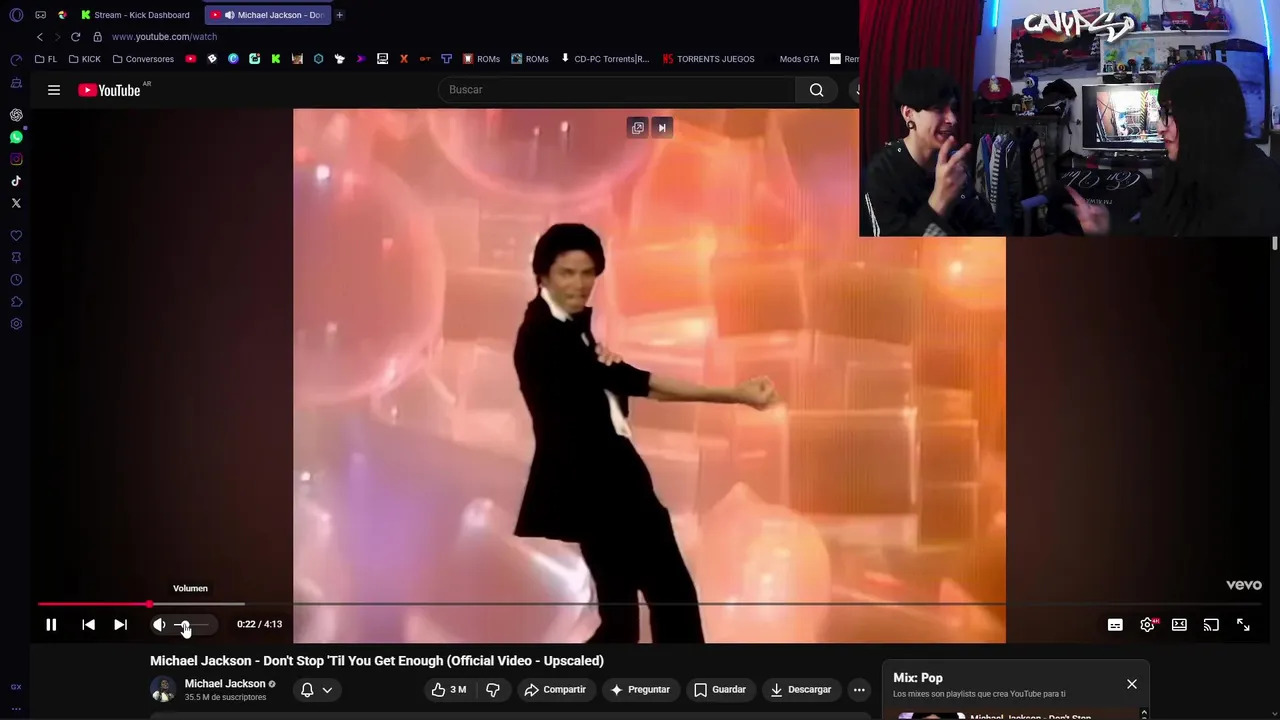This screenshot has width=1280, height=720.
Task: Open CD-PC Torrents bookmark
Action: 605,59
